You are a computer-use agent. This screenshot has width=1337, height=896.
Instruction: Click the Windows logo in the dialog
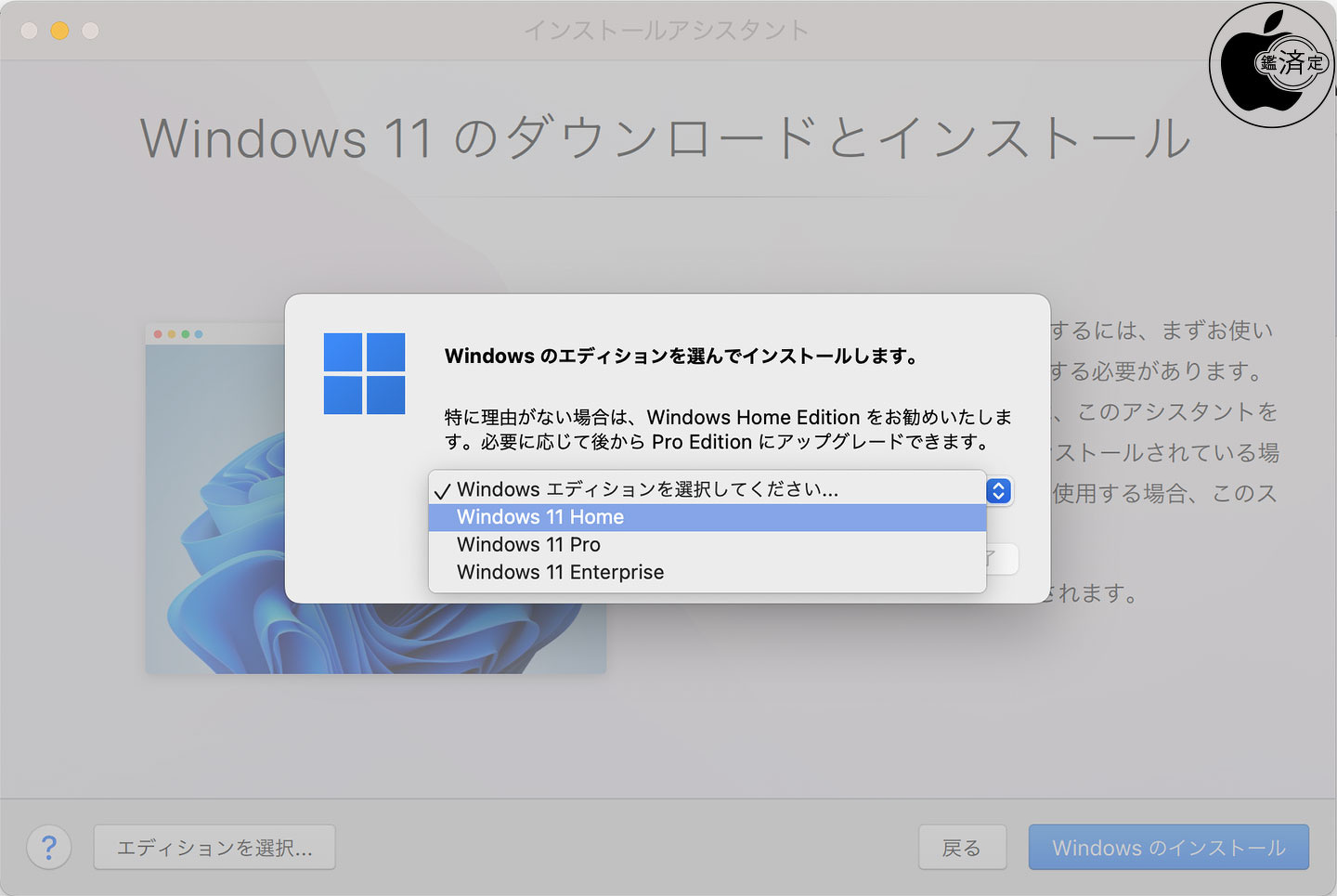[x=364, y=373]
